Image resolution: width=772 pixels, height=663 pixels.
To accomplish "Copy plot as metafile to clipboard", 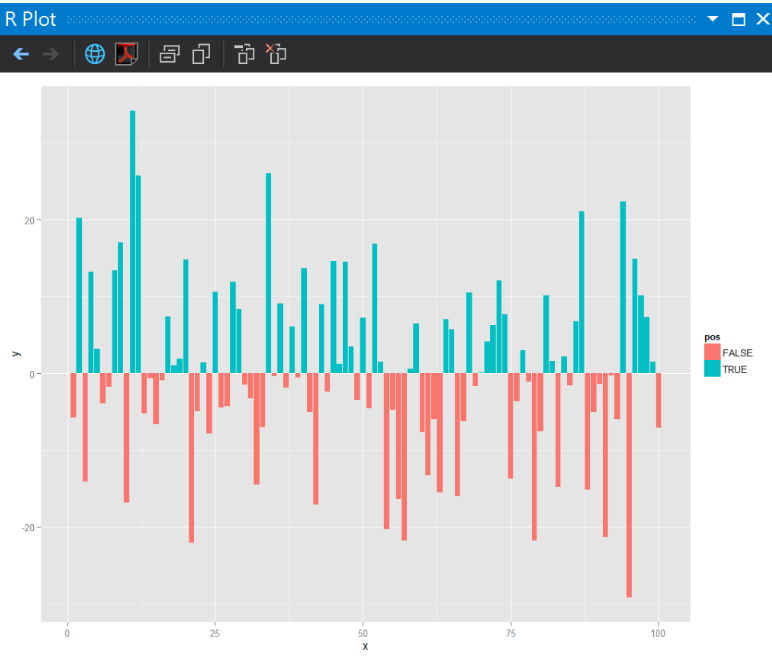I will [201, 54].
